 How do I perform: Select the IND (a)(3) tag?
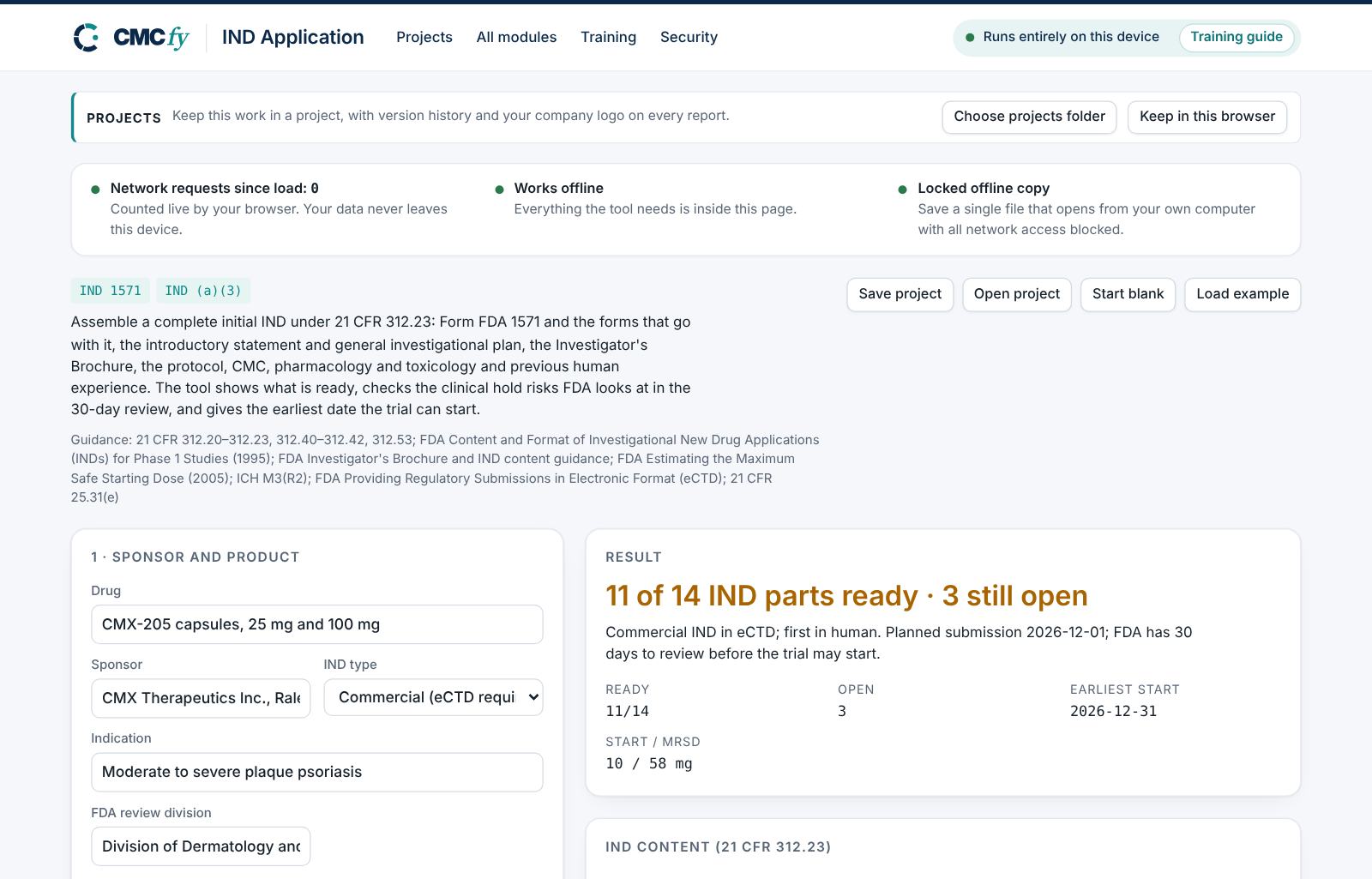[203, 291]
